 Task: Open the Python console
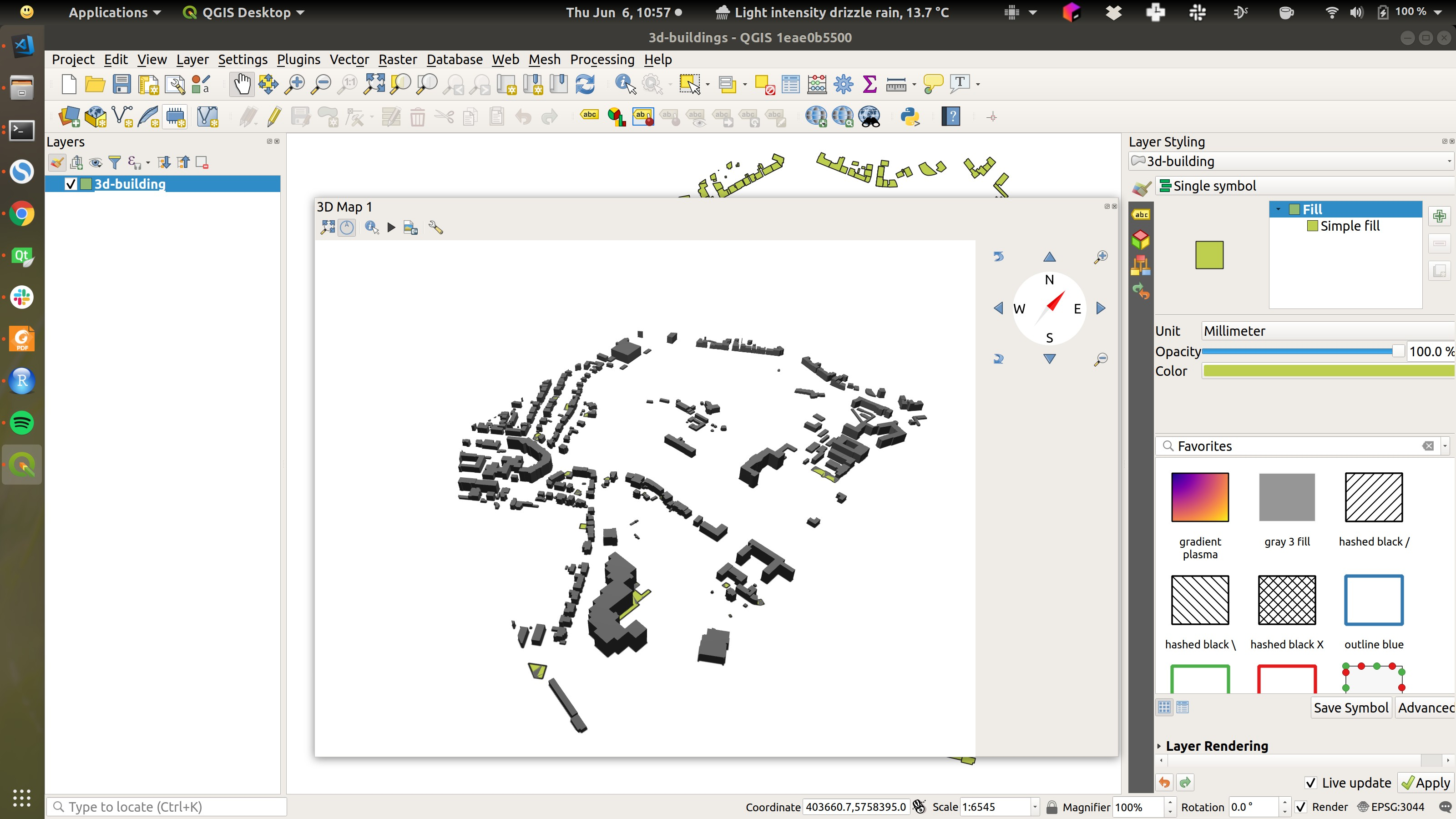pyautogui.click(x=910, y=117)
